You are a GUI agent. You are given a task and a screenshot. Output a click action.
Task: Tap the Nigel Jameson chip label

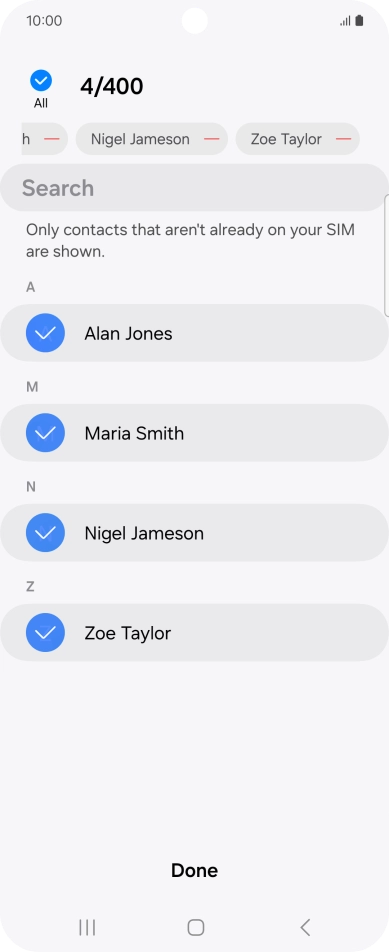tap(140, 139)
